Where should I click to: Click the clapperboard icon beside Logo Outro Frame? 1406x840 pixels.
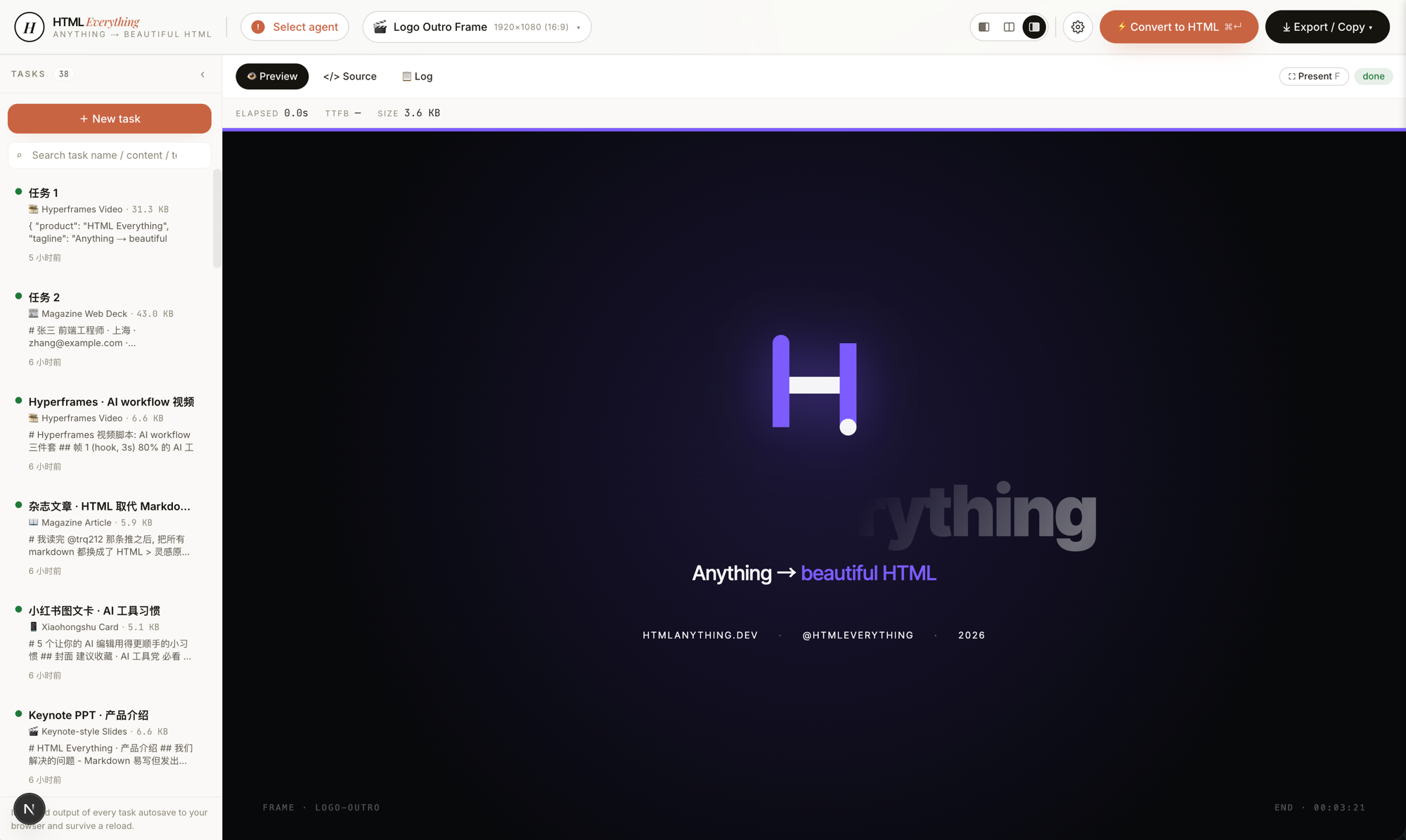tap(380, 27)
